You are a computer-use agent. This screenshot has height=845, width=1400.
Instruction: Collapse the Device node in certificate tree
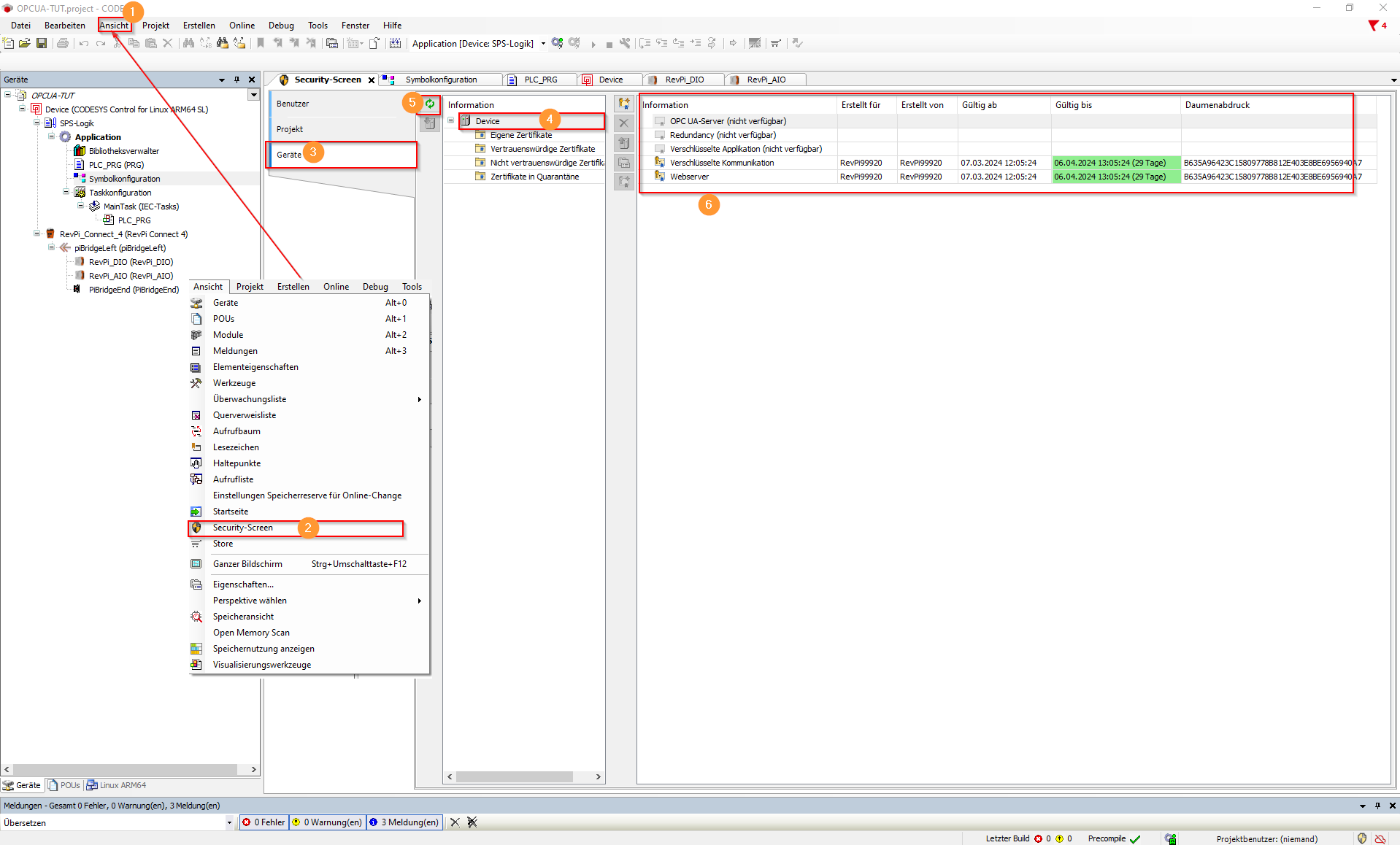coord(451,120)
